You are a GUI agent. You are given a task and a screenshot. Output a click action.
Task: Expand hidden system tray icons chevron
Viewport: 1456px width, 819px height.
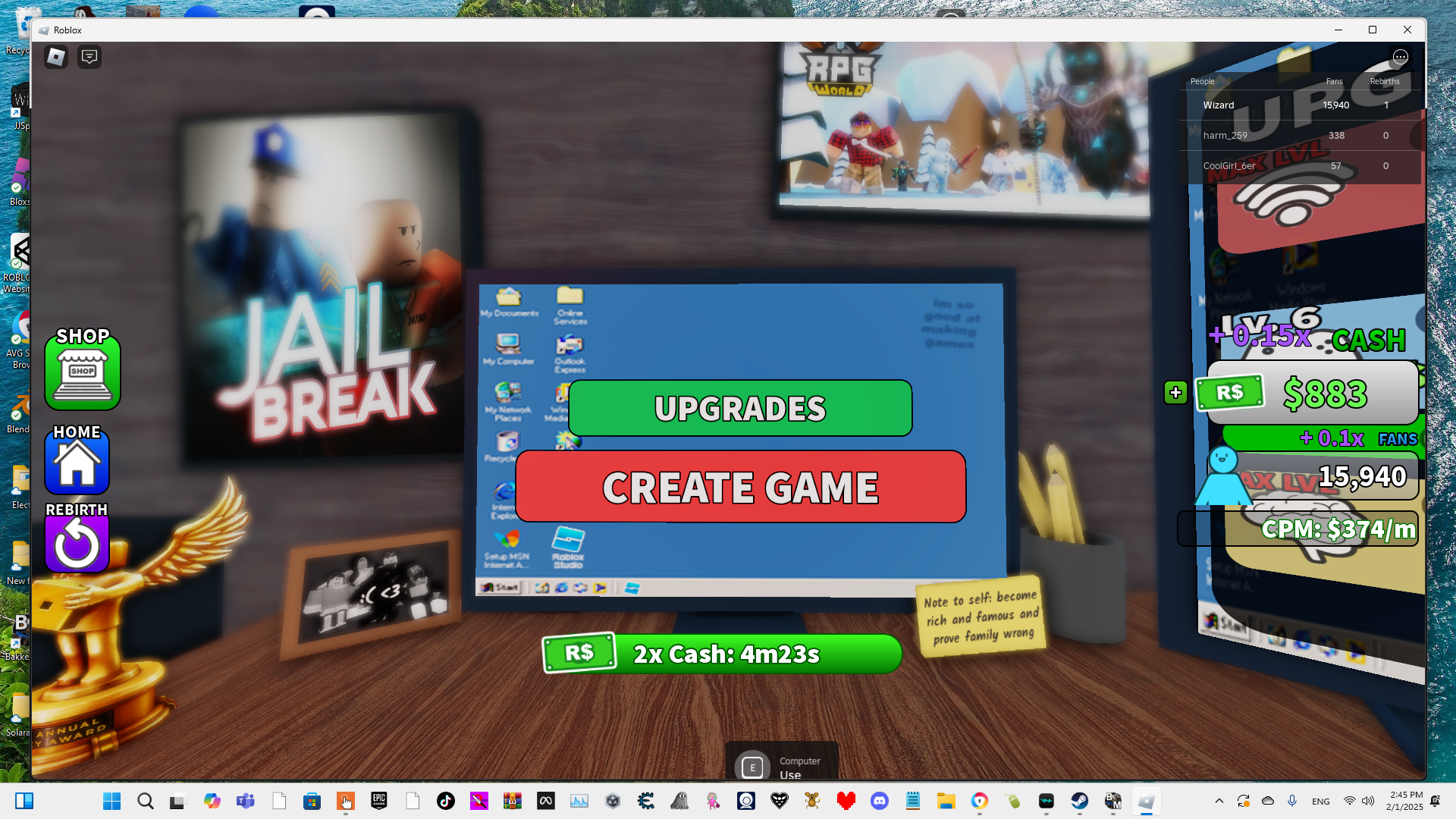(1219, 801)
